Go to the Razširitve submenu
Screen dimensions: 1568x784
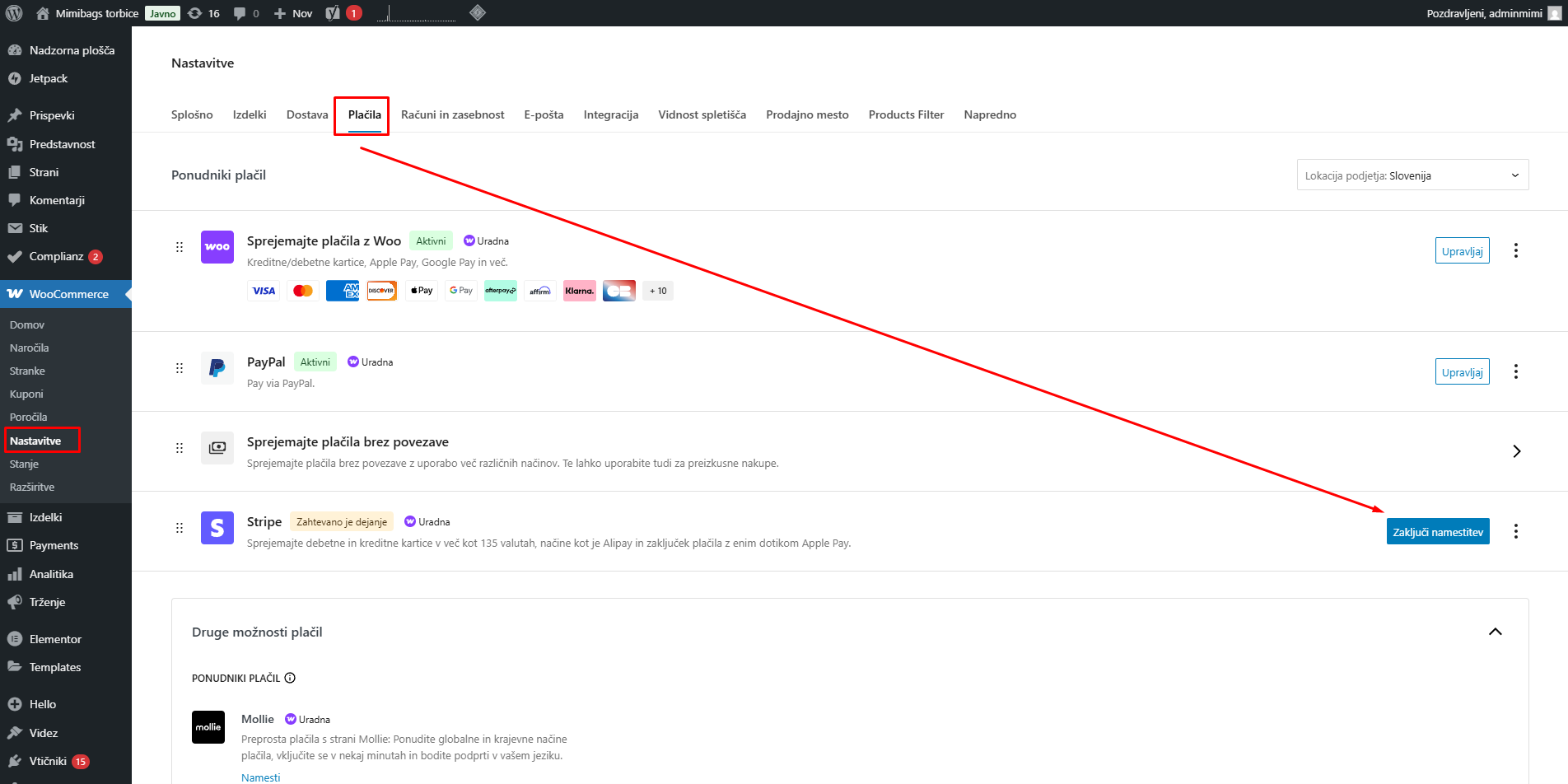32,487
